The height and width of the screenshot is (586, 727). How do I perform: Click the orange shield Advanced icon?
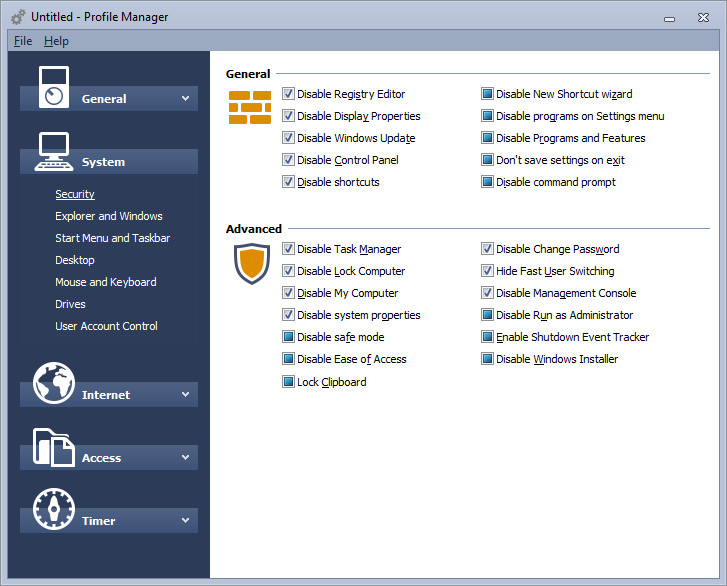(x=252, y=263)
